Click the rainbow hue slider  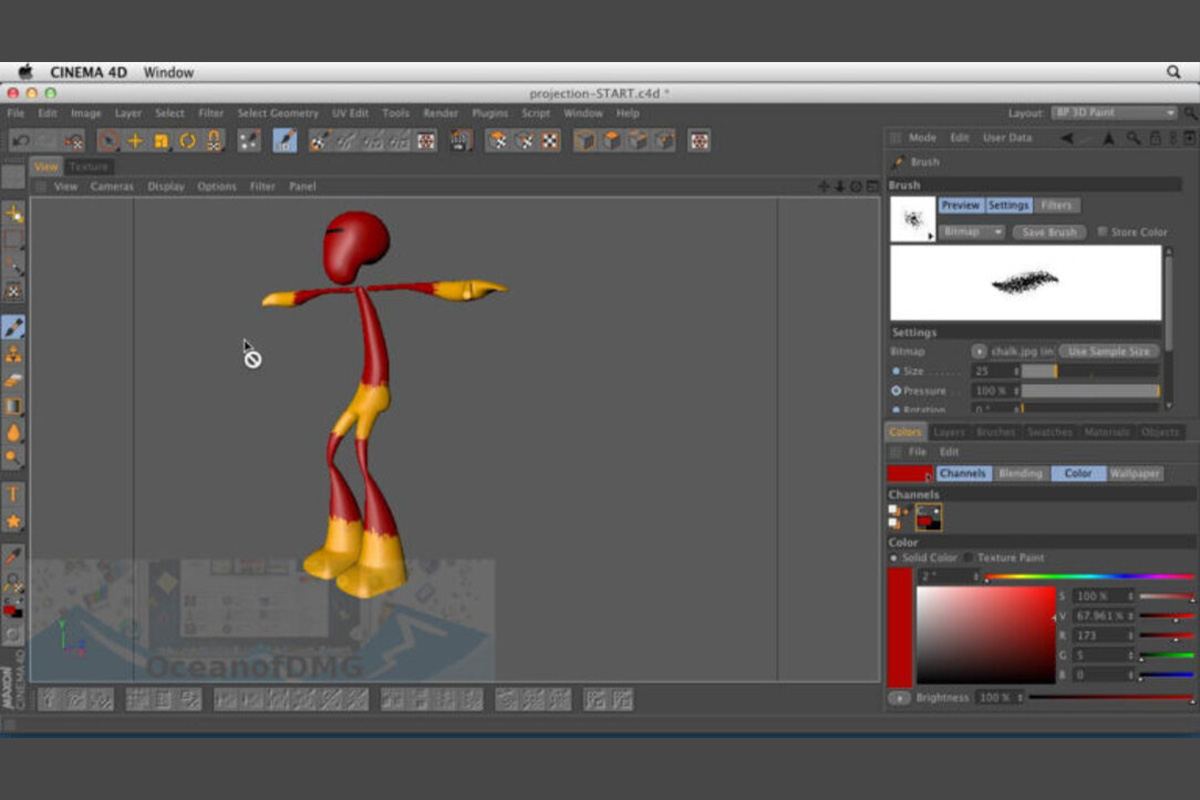(1090, 577)
